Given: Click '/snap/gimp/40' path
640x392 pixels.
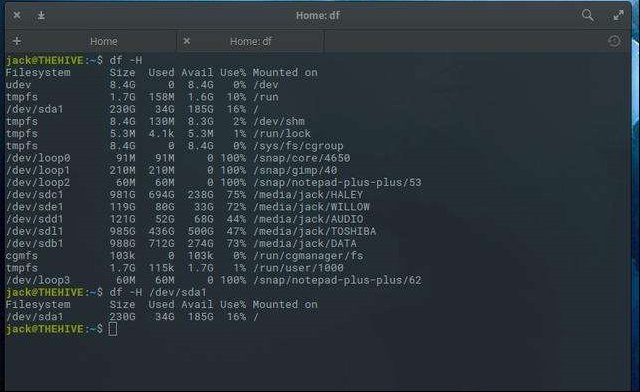Looking at the screenshot, I should tap(295, 170).
